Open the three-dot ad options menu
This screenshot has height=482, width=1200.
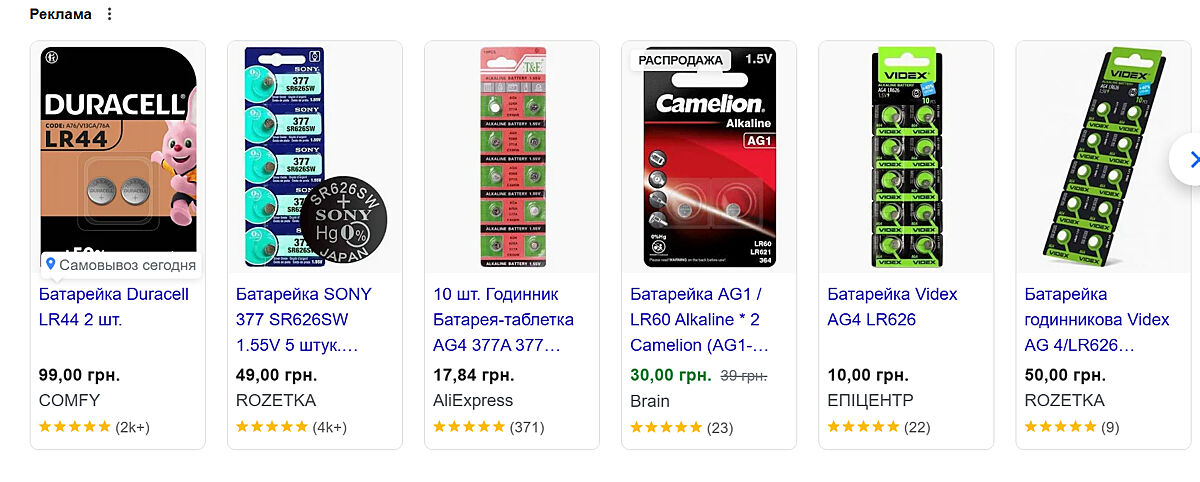110,15
